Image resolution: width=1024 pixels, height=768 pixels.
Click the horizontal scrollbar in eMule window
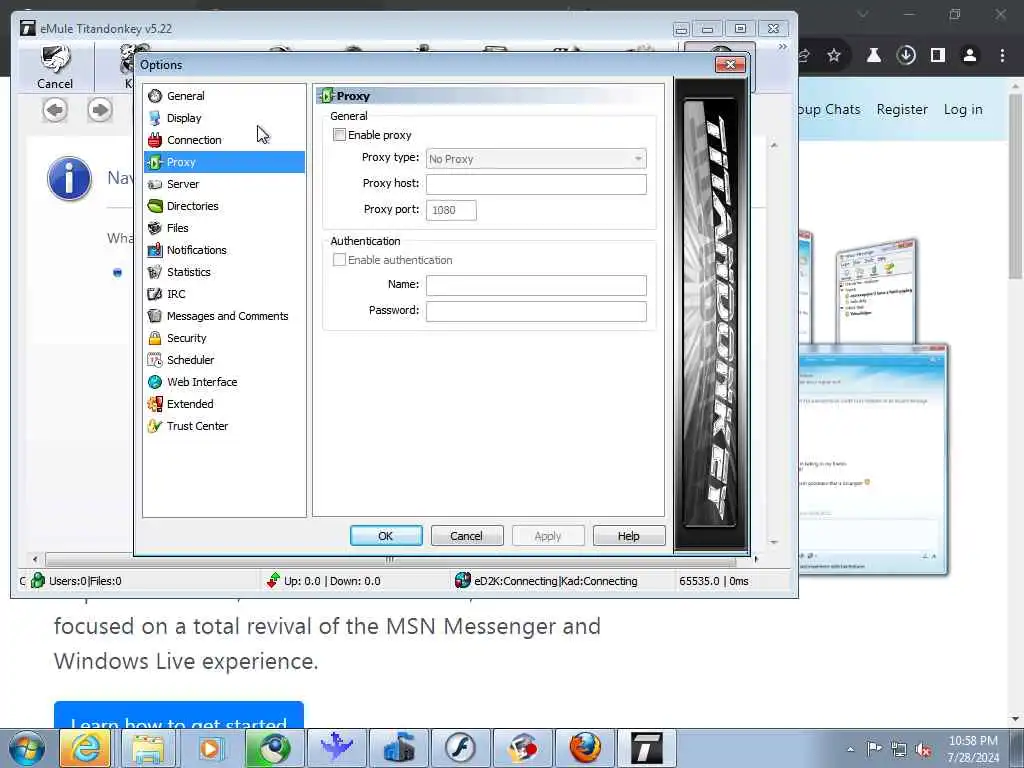390,560
